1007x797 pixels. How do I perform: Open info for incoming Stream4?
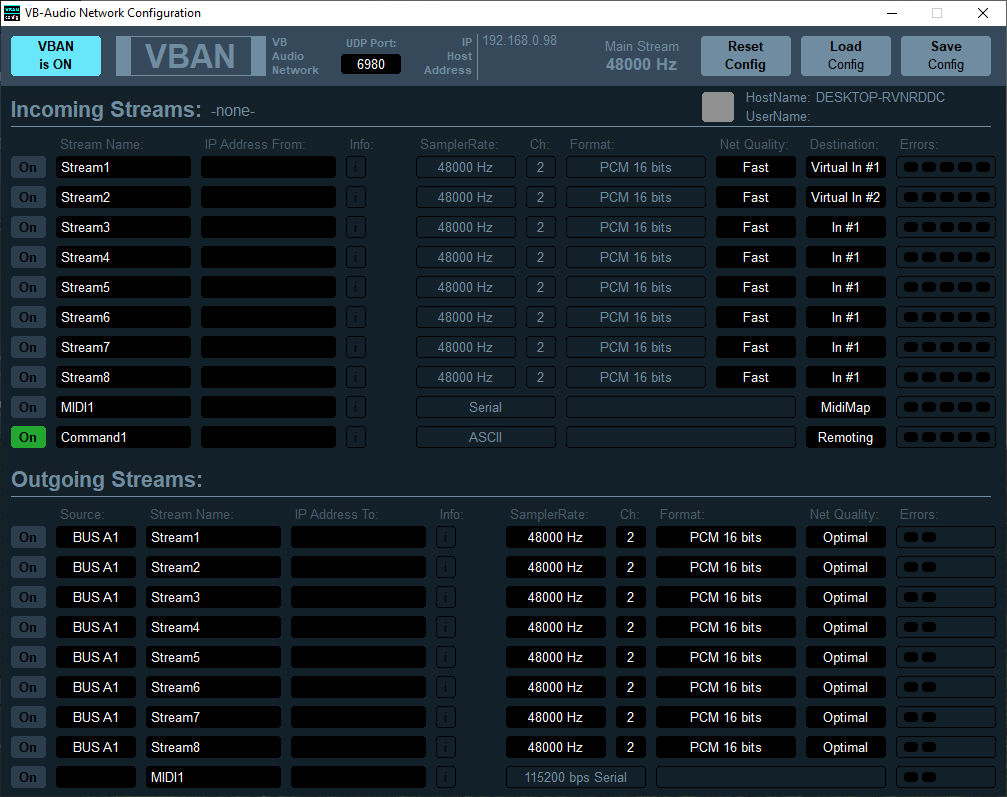coord(356,257)
